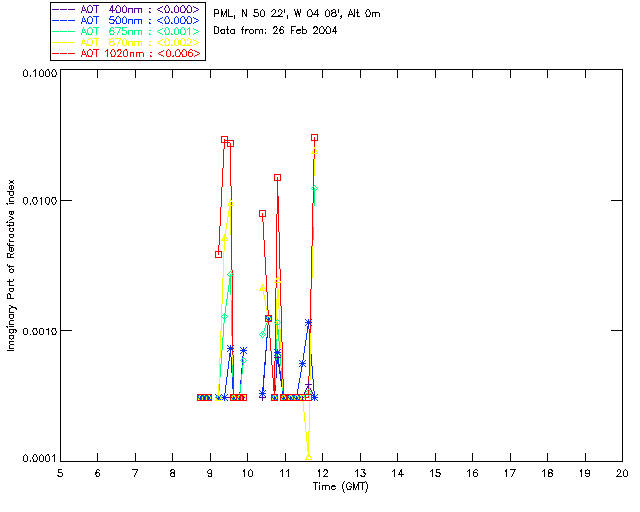
Task: Select the red square marker peak near 10.8
Action: click(x=278, y=177)
